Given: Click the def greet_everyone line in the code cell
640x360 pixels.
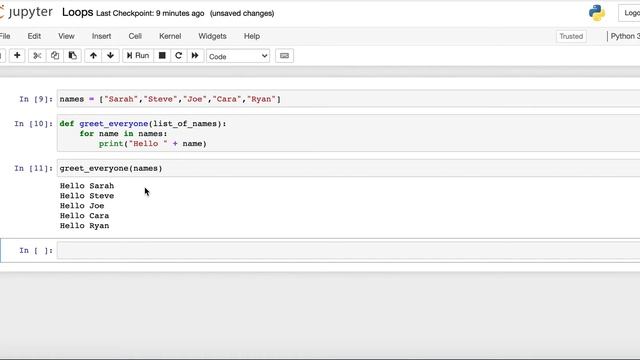Looking at the screenshot, I should click(143, 124).
